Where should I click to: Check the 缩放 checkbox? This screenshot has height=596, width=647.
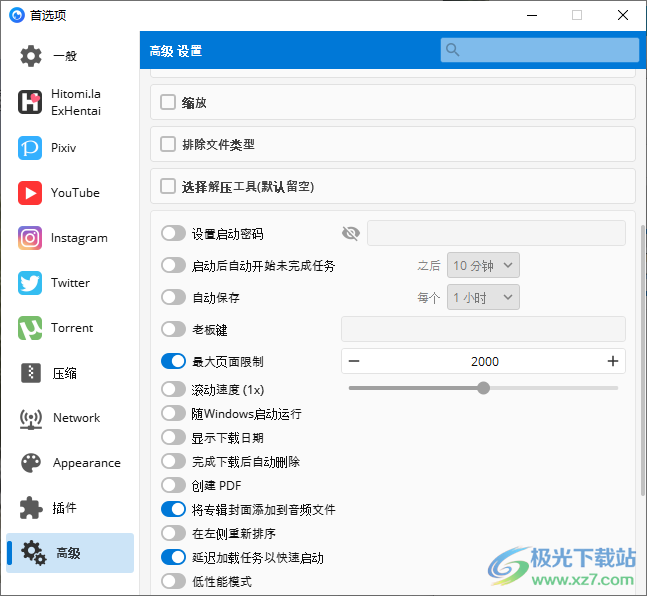coord(168,102)
